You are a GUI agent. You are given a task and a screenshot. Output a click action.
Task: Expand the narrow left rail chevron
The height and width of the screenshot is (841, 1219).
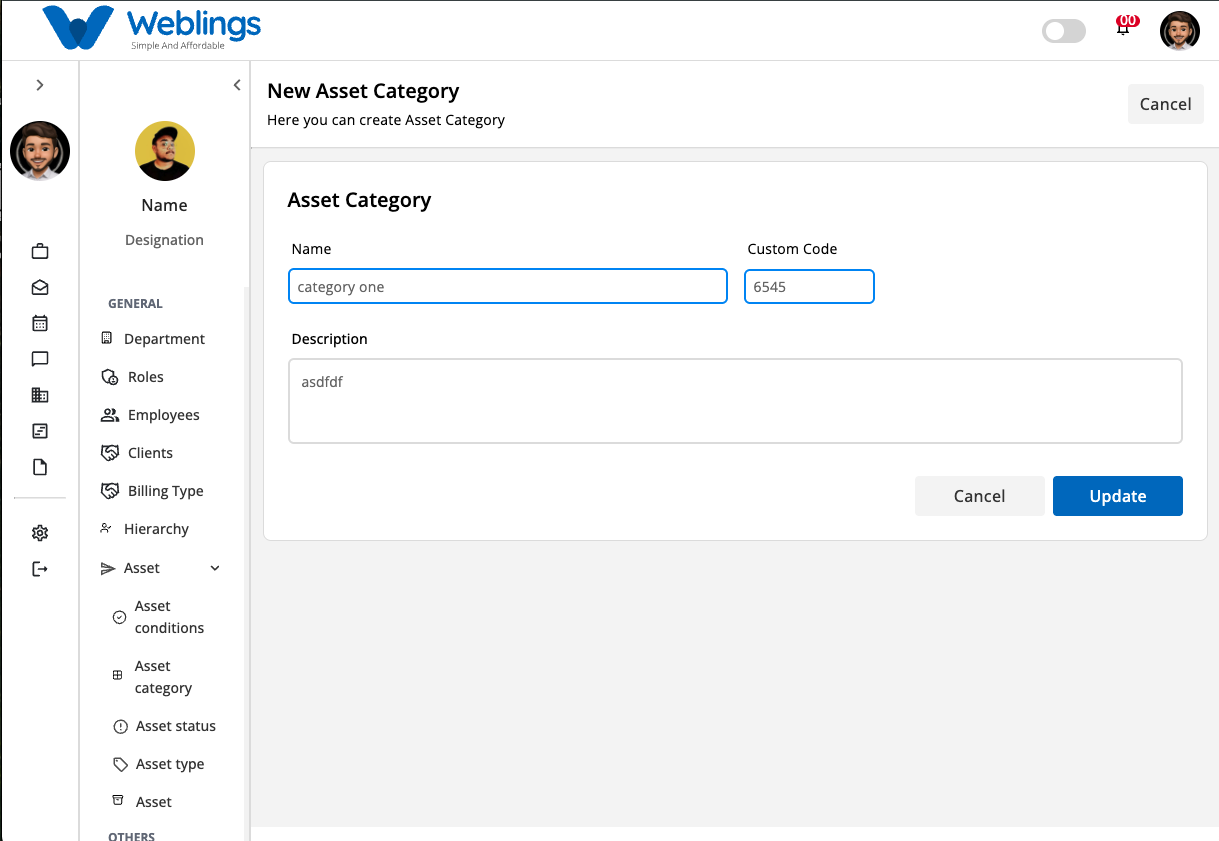40,85
